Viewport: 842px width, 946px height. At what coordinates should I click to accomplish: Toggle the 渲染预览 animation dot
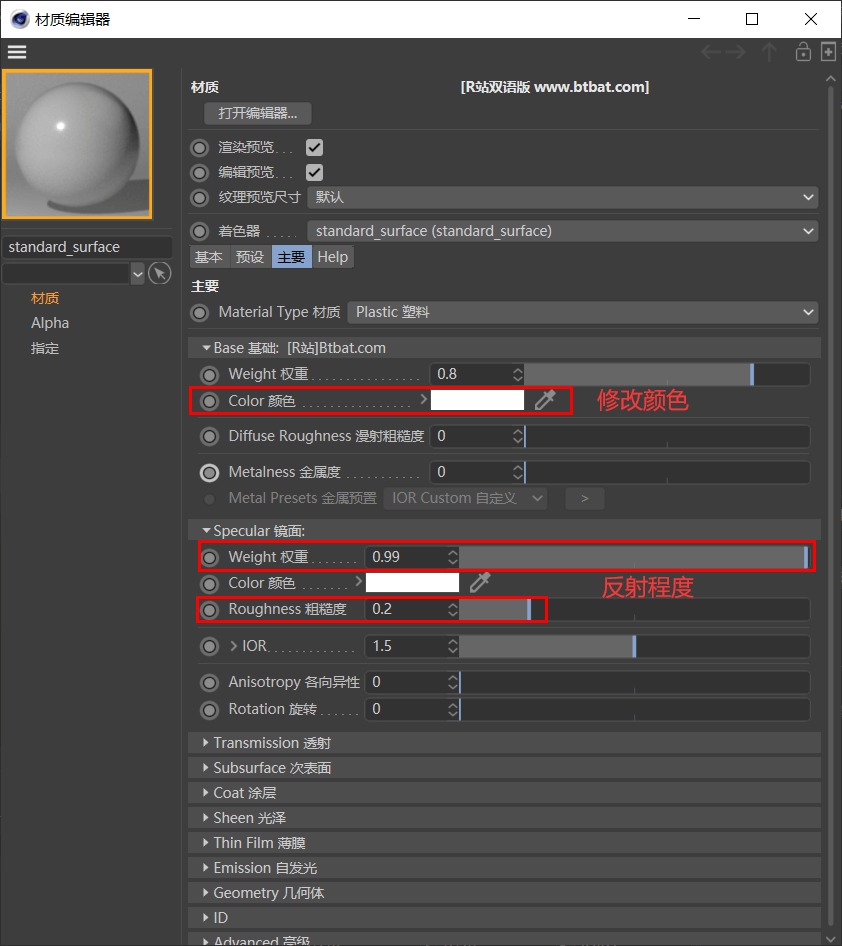(199, 148)
